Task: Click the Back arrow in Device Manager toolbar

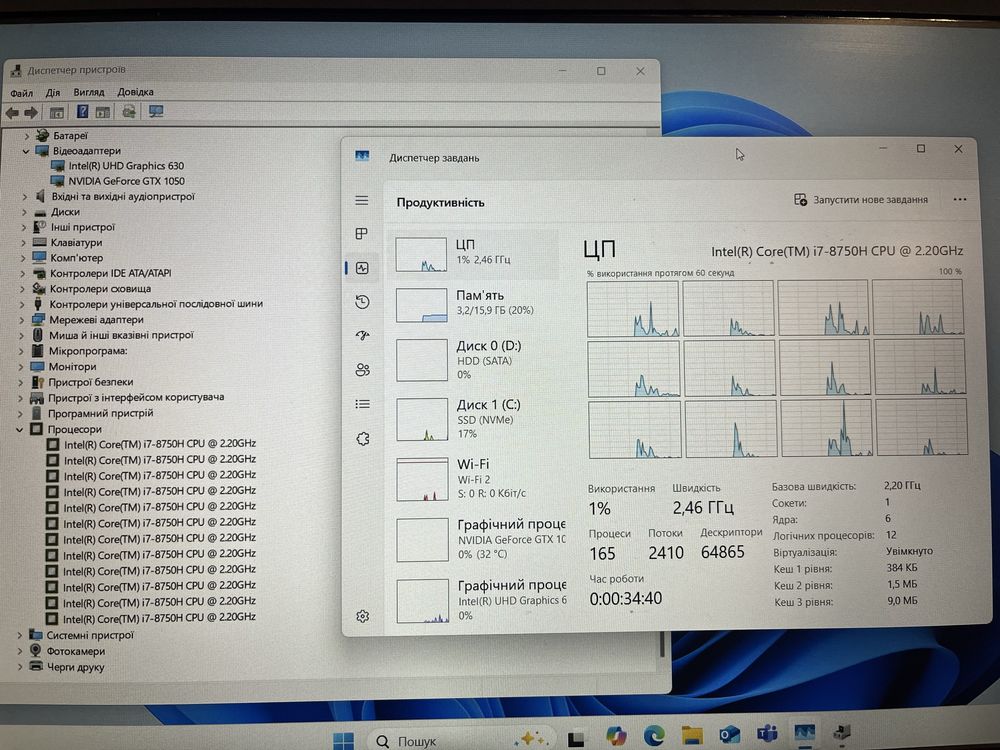Action: pos(11,113)
